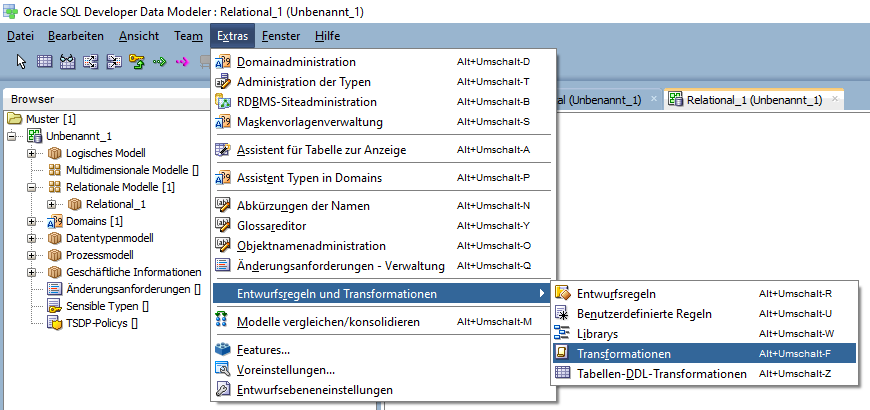Click the Abkürzungen der Namen icon

pos(222,206)
